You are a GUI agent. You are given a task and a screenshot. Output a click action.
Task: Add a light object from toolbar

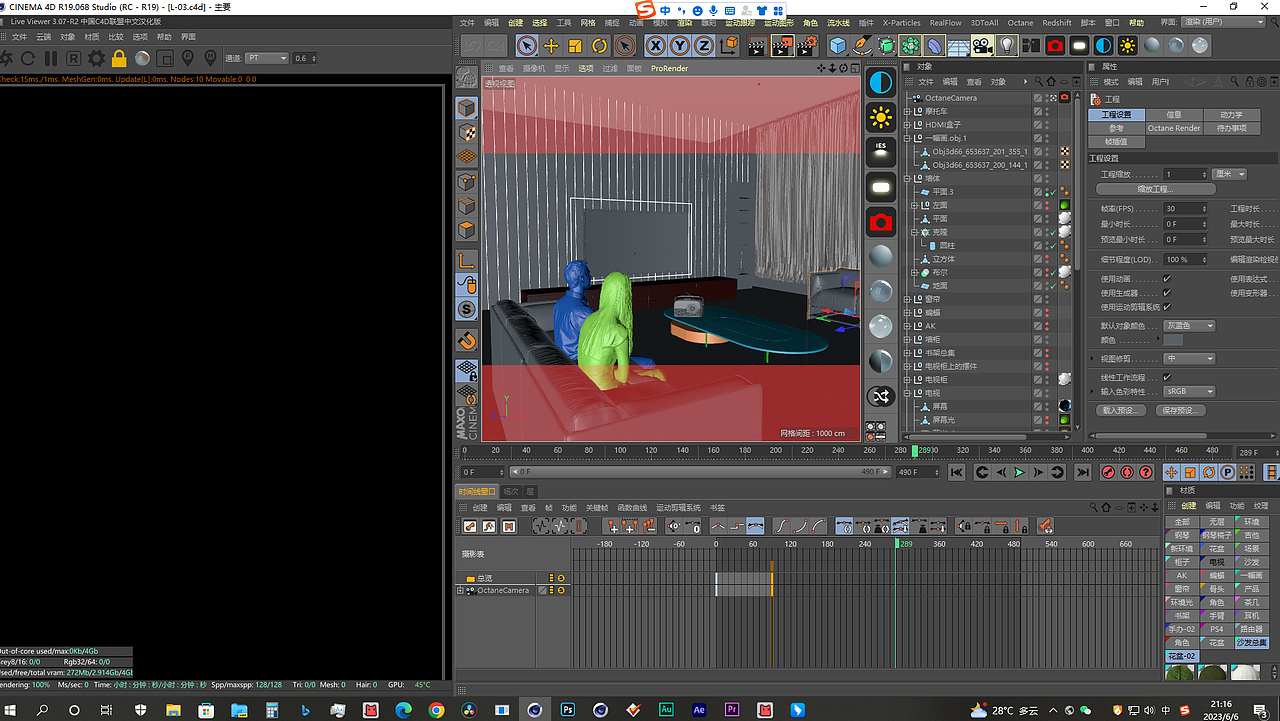(1006, 45)
